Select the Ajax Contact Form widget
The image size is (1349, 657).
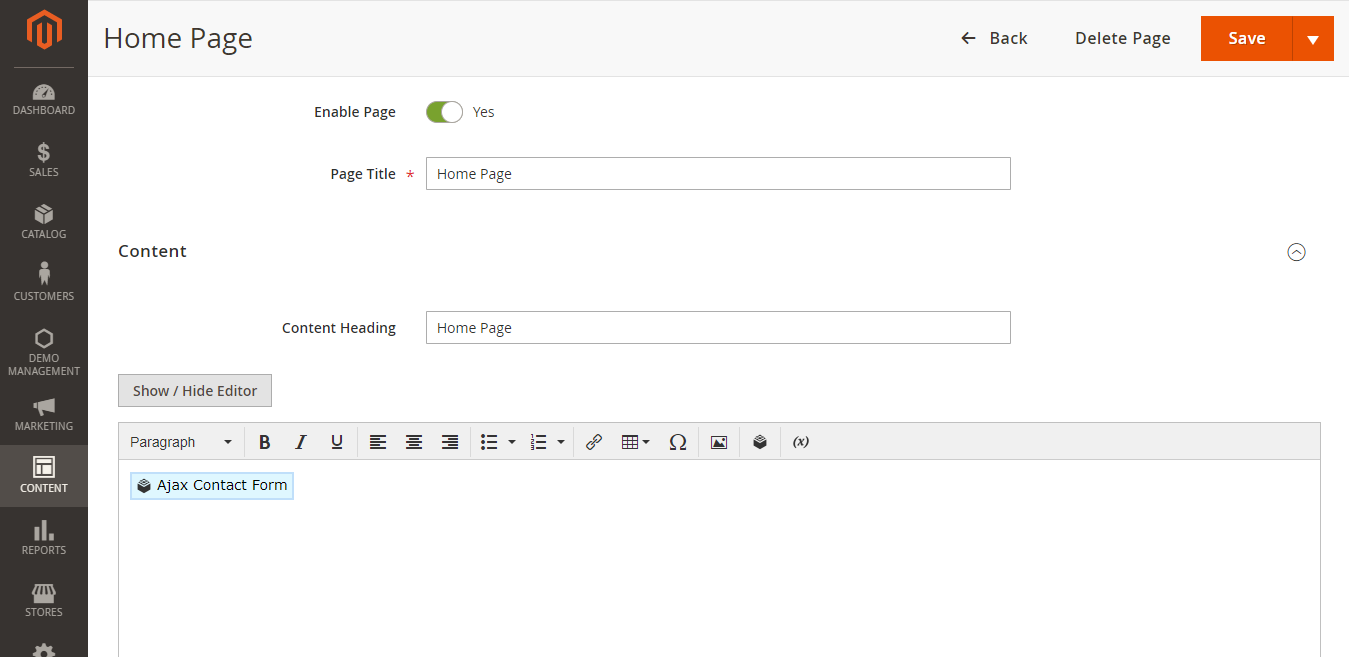(211, 485)
